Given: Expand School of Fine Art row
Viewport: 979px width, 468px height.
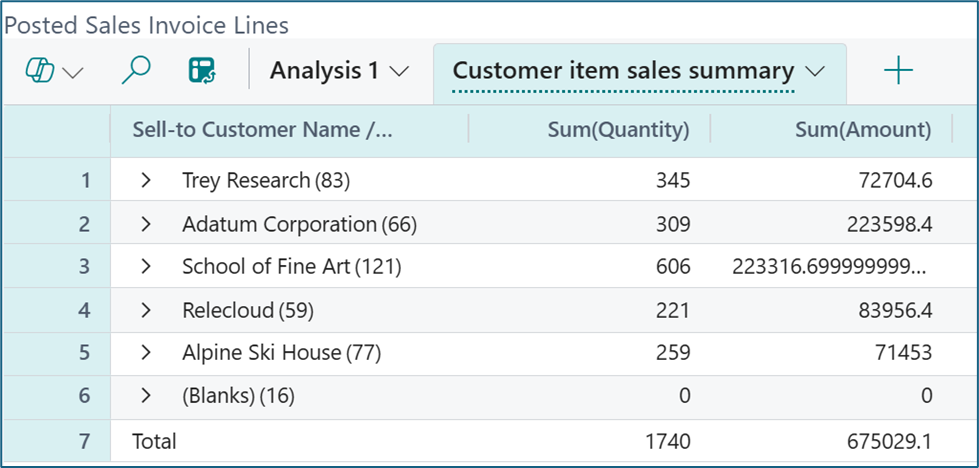Looking at the screenshot, I should pos(146,267).
